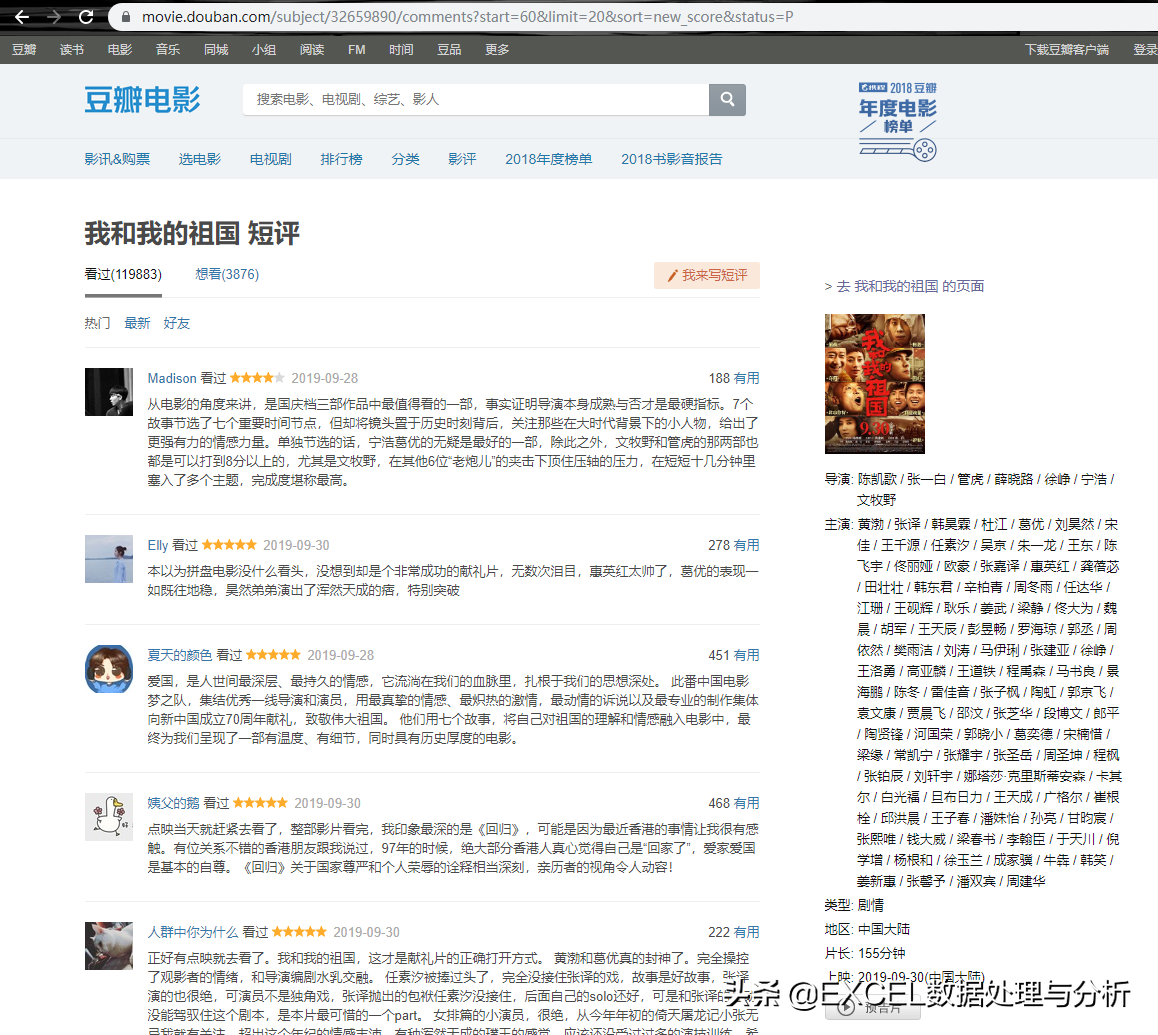Open 夏天的颜色 user profile link
This screenshot has width=1158, height=1035.
click(x=179, y=655)
